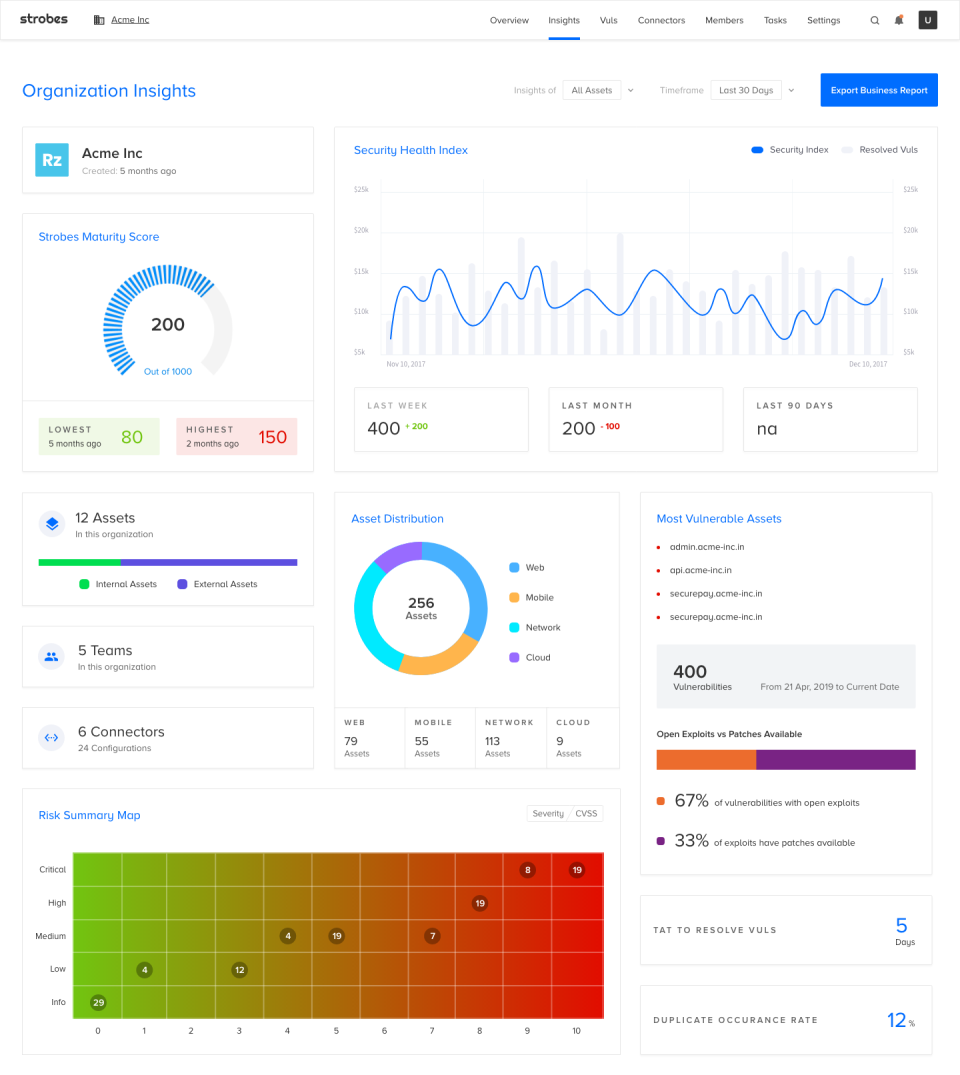Click the Open Exploits vs Patches bar
960x1075 pixels.
785,759
